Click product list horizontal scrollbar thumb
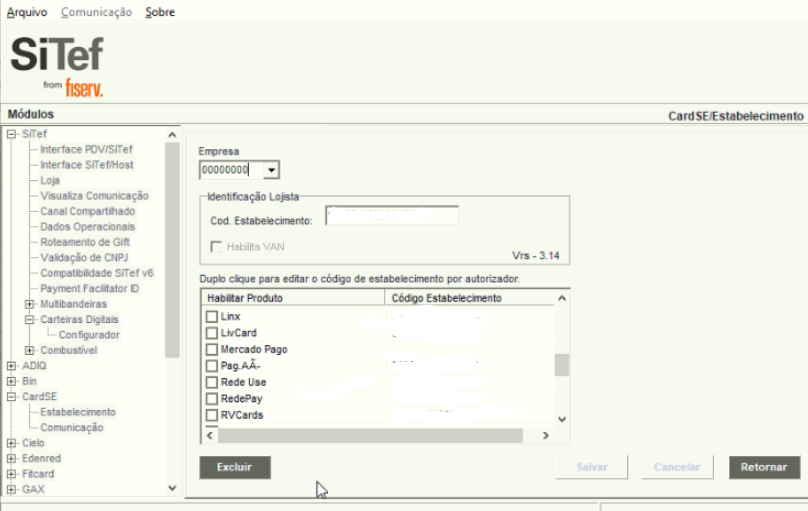 pyautogui.click(x=371, y=435)
